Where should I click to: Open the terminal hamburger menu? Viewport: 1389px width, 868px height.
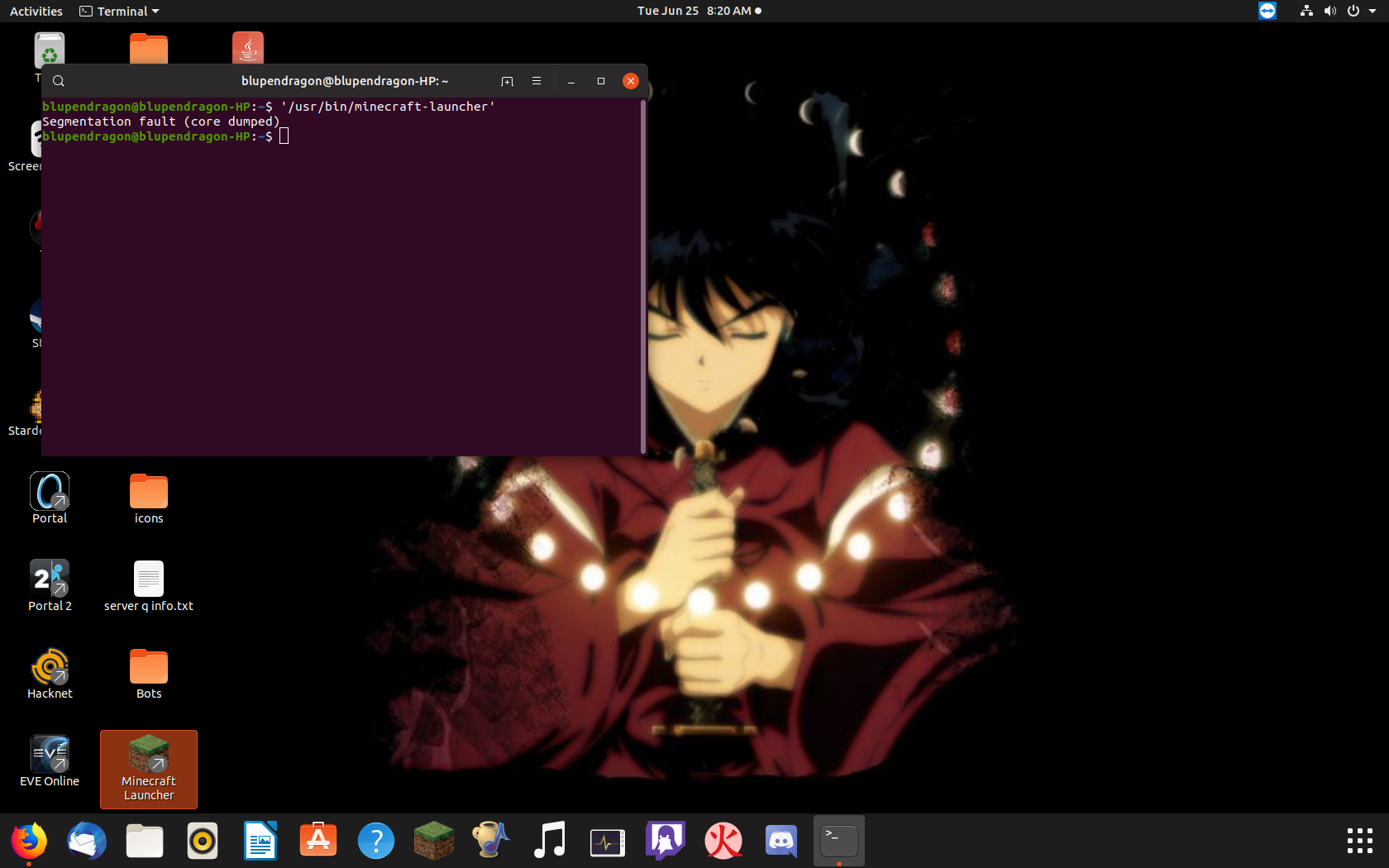(x=537, y=81)
